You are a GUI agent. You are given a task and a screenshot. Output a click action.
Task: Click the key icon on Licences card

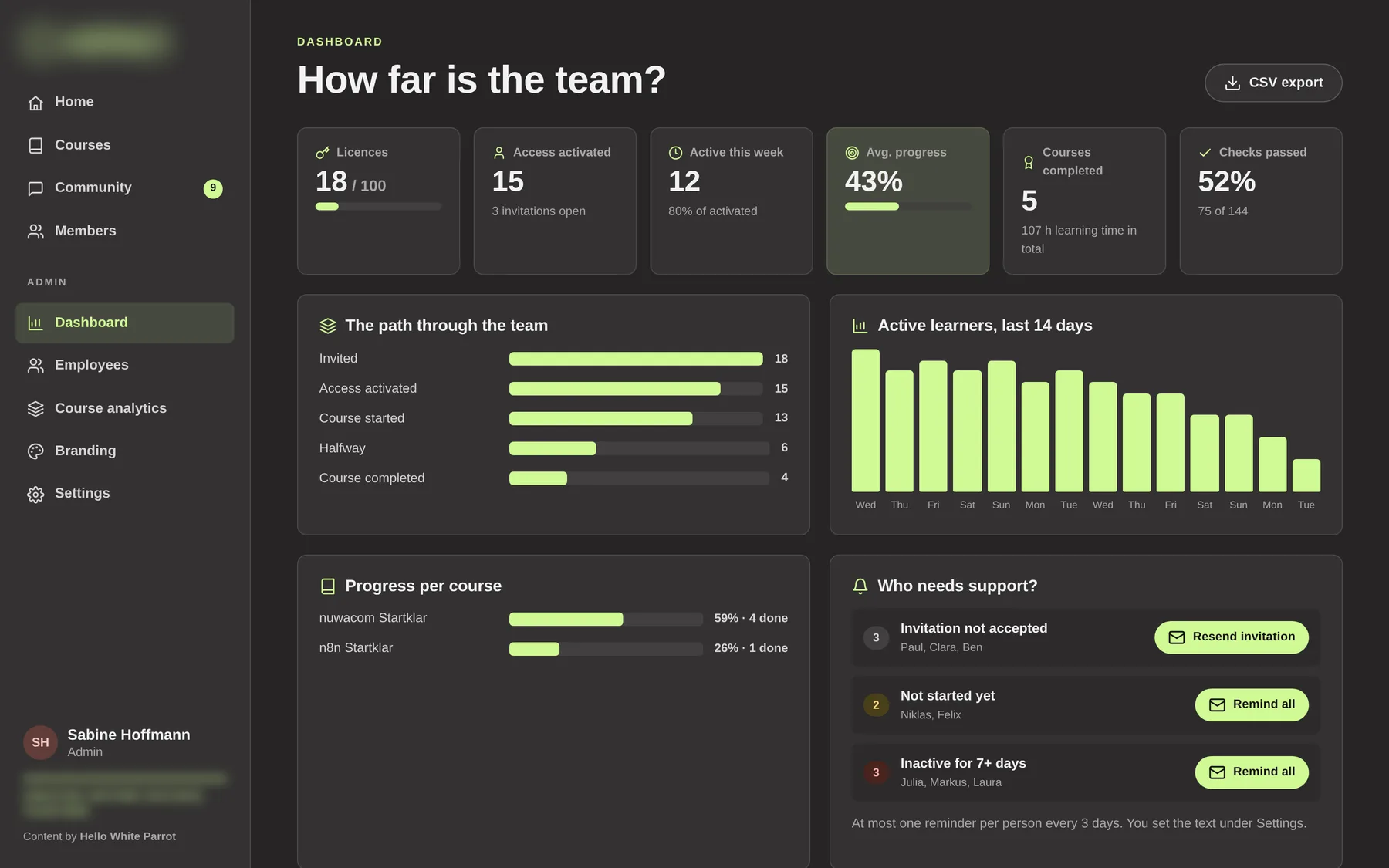tap(323, 153)
